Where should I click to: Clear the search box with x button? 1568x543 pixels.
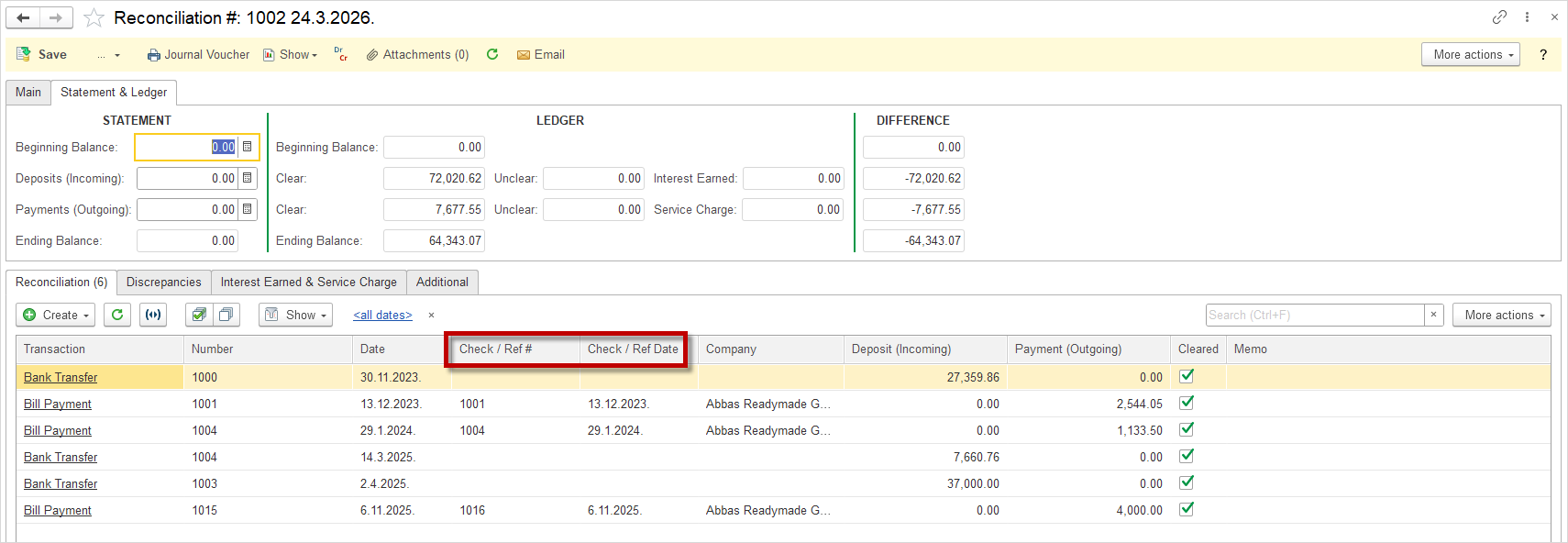[x=1434, y=315]
